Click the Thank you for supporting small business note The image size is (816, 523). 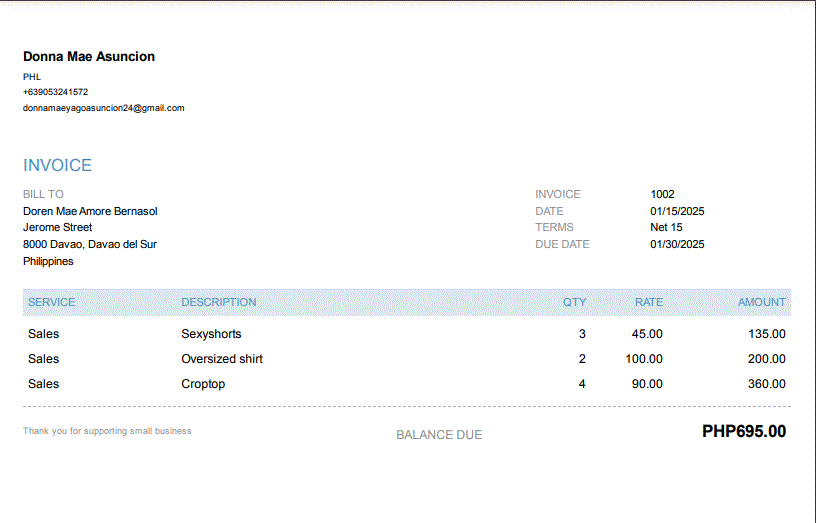pyautogui.click(x=107, y=431)
